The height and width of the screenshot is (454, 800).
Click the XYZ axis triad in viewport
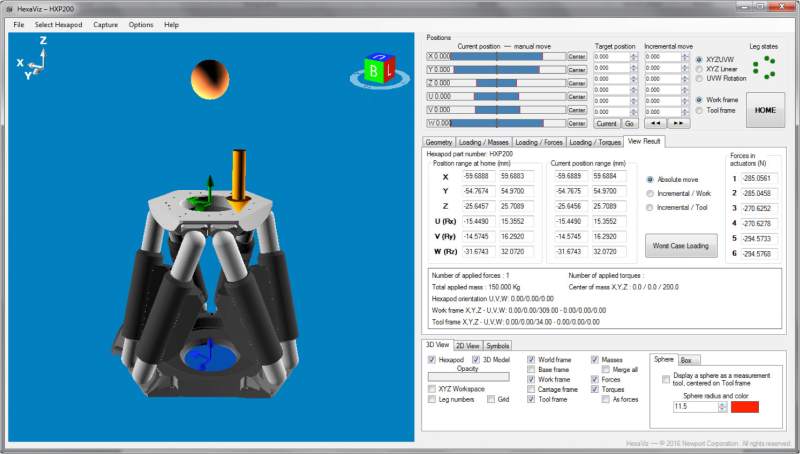(x=34, y=60)
